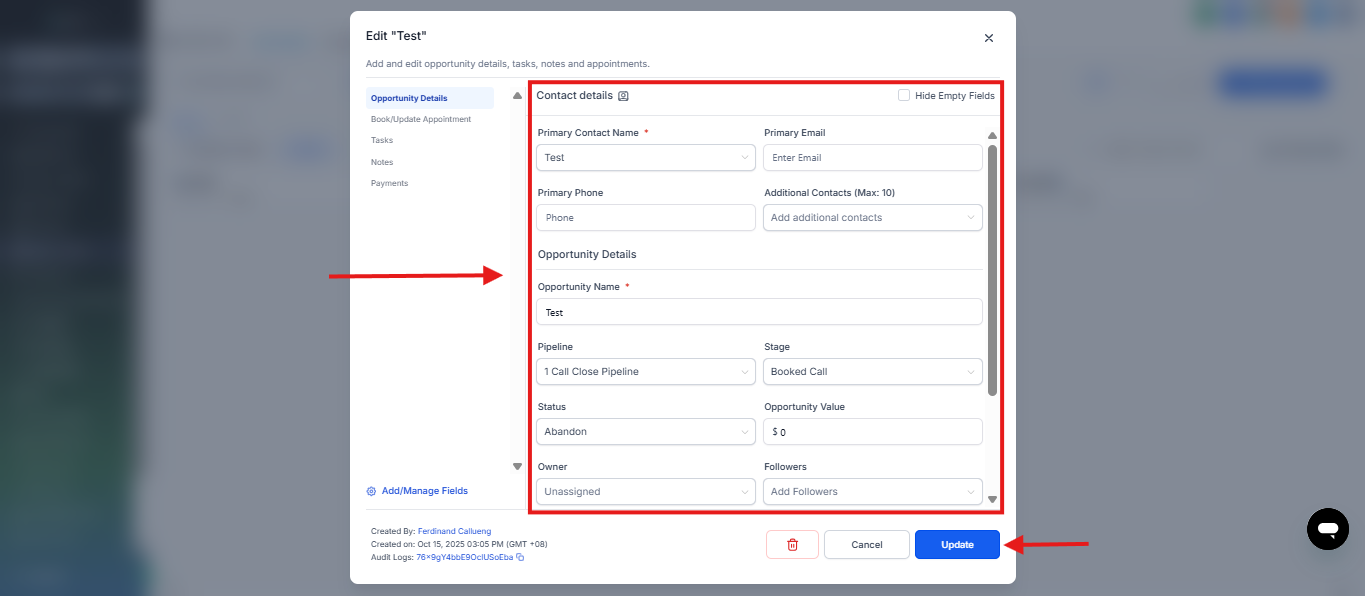Screen dimensions: 1365x596
Task: Click the red trash delete icon
Action: (792, 544)
